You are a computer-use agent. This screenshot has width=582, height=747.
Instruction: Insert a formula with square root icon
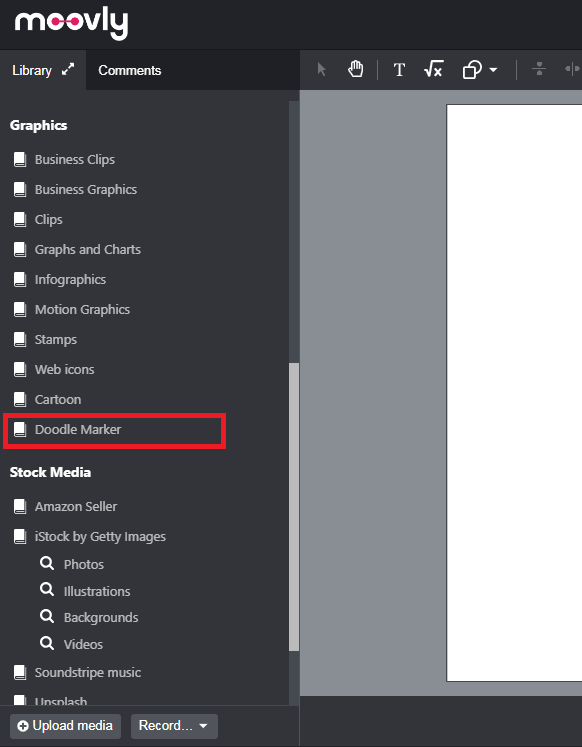point(433,70)
